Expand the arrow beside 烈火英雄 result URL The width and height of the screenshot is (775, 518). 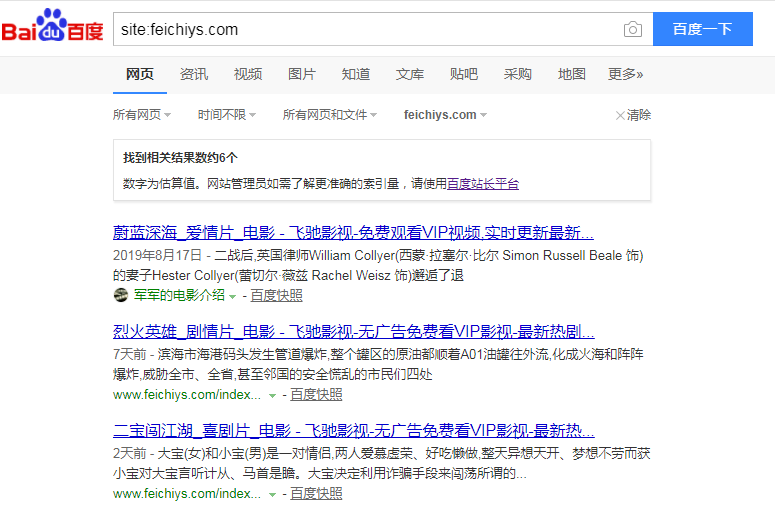272,396
